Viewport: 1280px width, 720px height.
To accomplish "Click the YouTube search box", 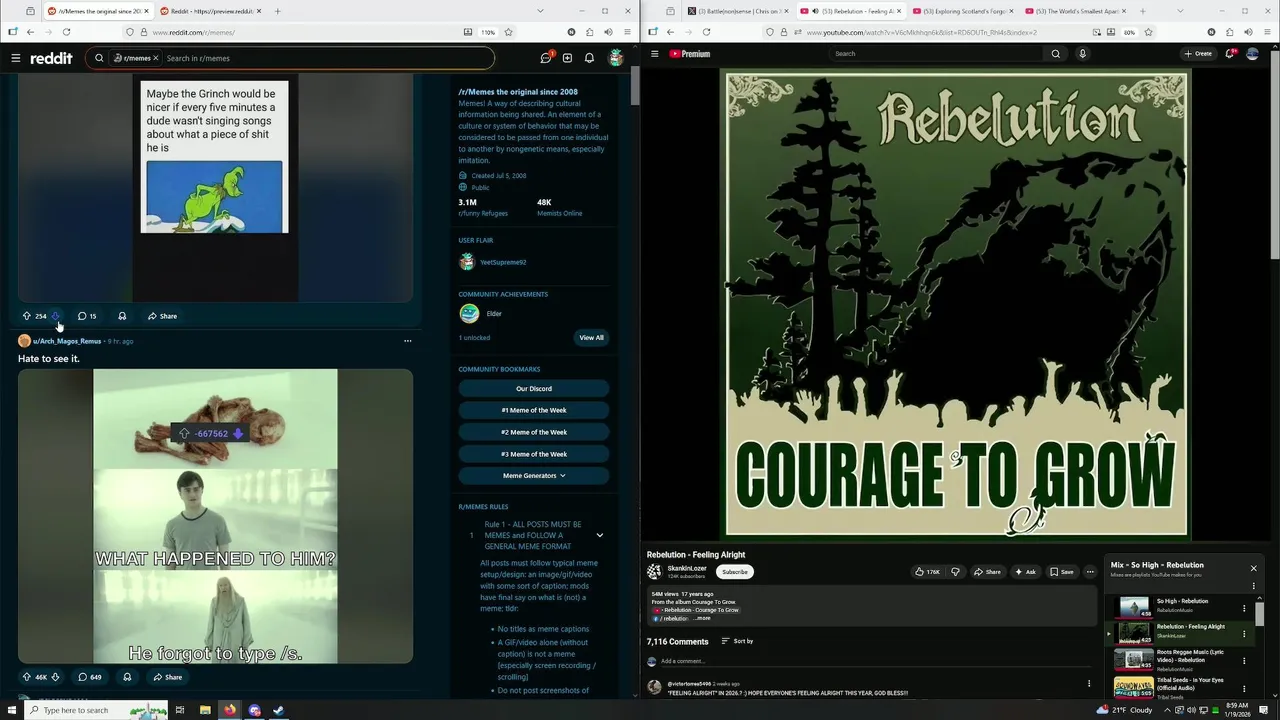I will coord(935,54).
